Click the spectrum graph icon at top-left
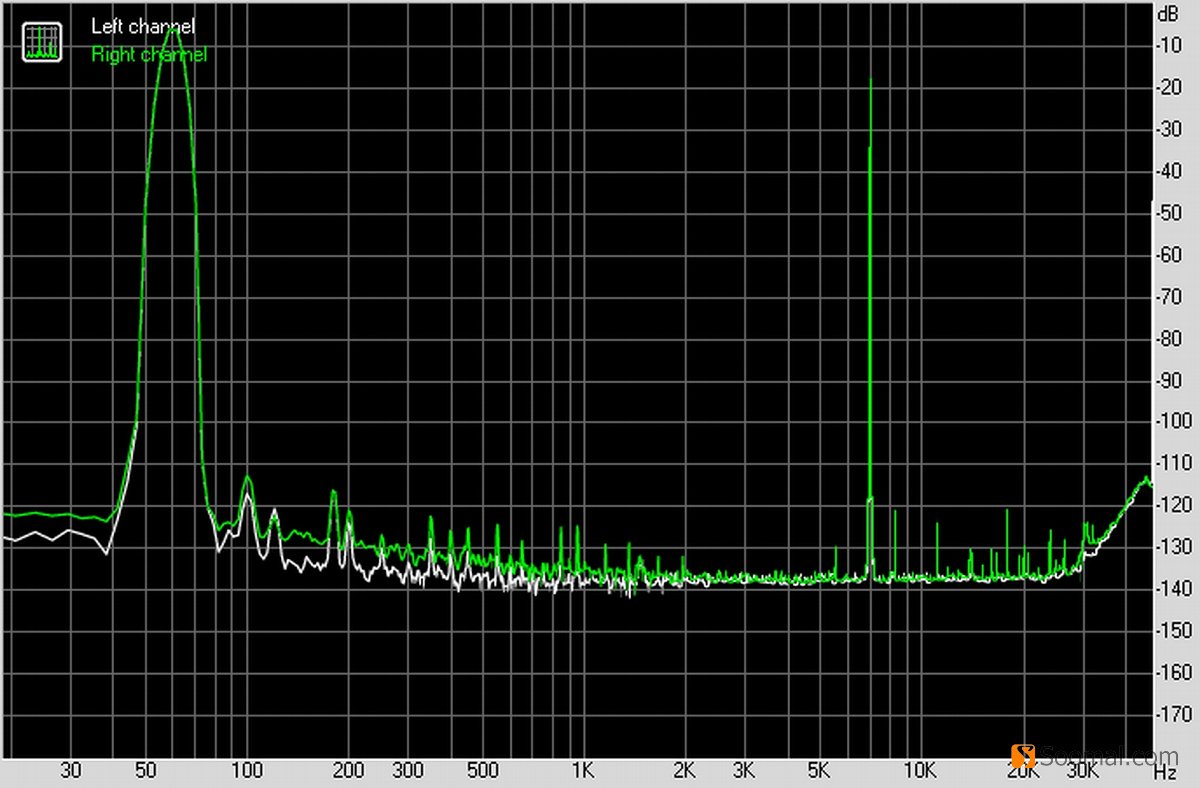The height and width of the screenshot is (788, 1200). pos(43,40)
